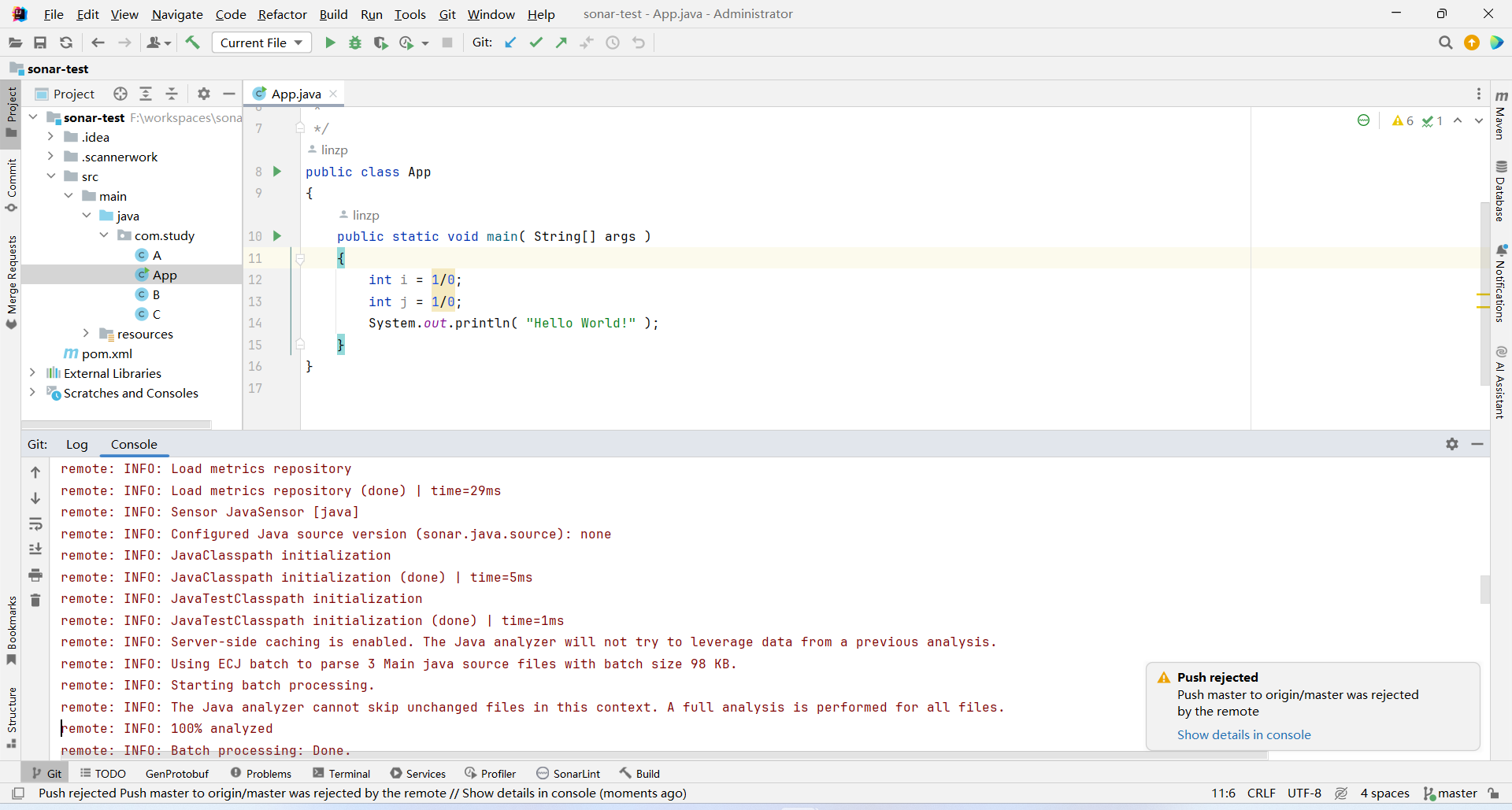This screenshot has width=1512, height=810.
Task: Open the Navigate menu
Action: click(x=177, y=14)
